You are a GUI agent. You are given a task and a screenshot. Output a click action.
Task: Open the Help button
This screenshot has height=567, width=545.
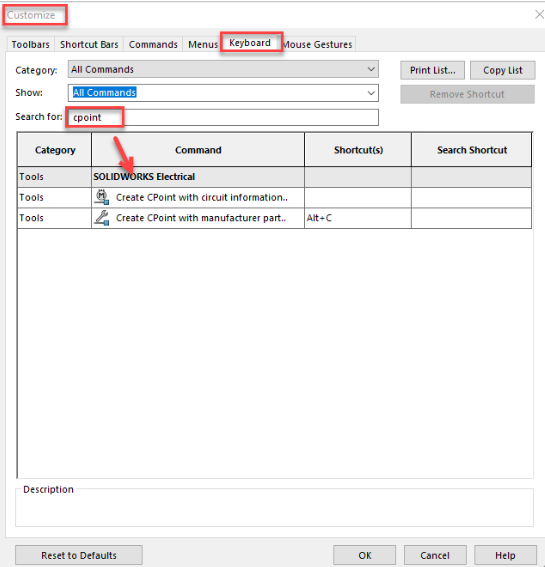505,555
